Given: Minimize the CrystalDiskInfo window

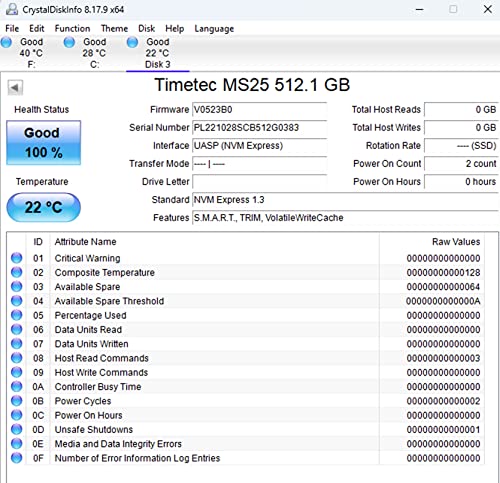Looking at the screenshot, I should (420, 9).
